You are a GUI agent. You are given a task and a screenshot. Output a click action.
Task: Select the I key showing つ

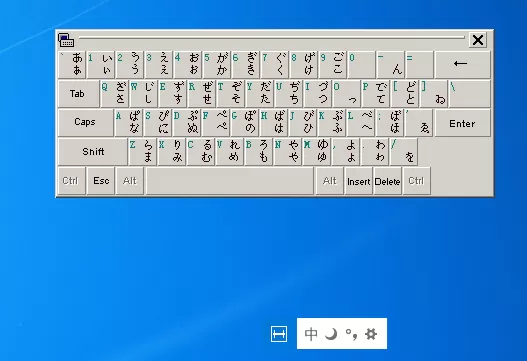(317, 93)
